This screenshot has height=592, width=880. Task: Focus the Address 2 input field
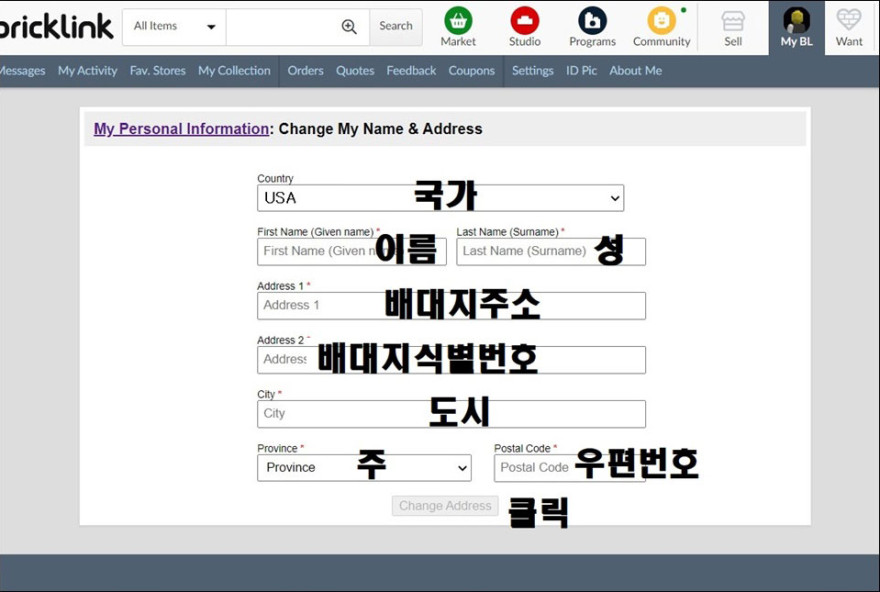tap(451, 360)
